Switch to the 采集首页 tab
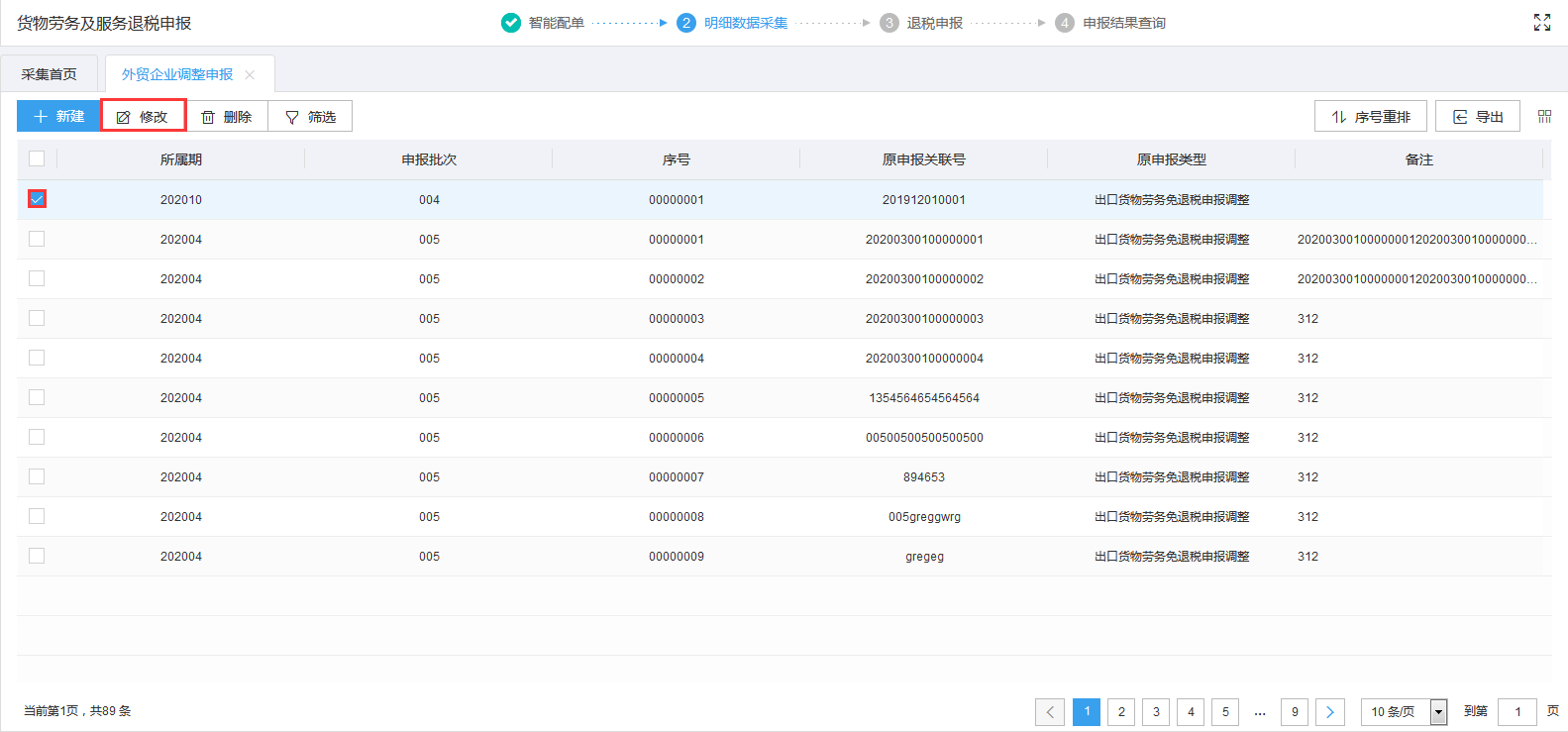Screen dimensions: 1568x732 50,74
